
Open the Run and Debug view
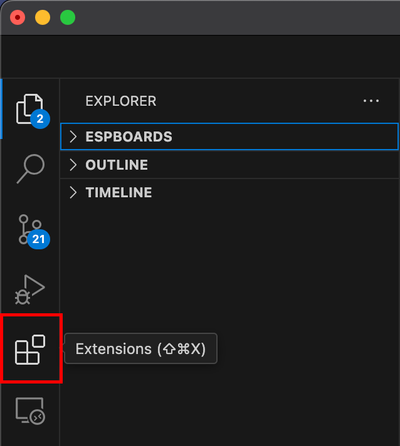point(30,289)
